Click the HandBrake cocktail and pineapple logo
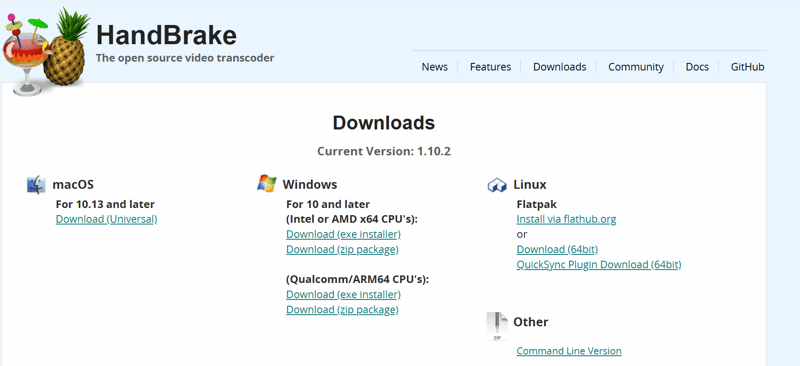Image resolution: width=800 pixels, height=366 pixels. pyautogui.click(x=46, y=51)
